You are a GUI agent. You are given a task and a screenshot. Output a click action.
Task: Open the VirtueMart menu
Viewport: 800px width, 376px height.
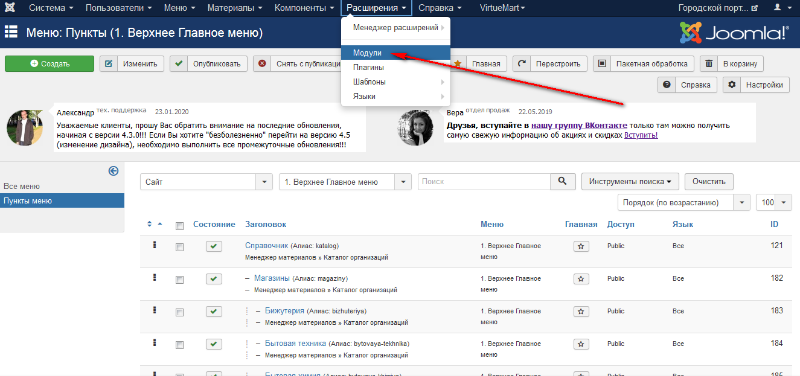[x=502, y=8]
